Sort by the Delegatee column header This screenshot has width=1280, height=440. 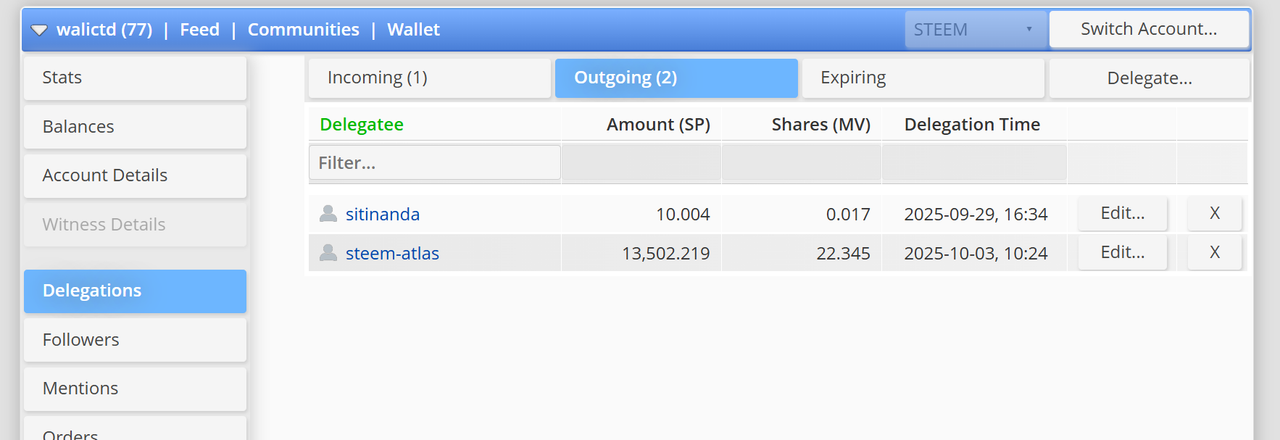361,125
